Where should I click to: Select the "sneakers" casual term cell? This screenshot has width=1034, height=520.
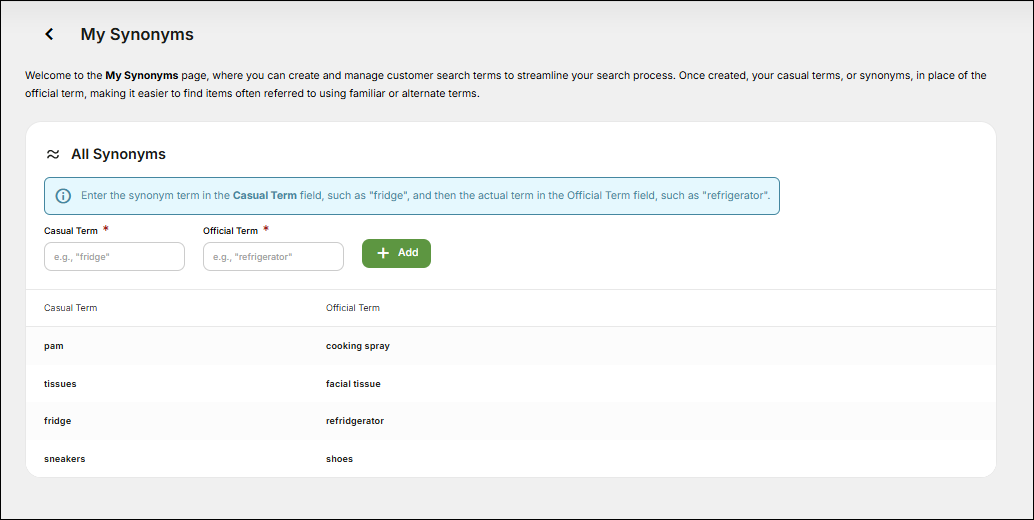click(x=65, y=459)
